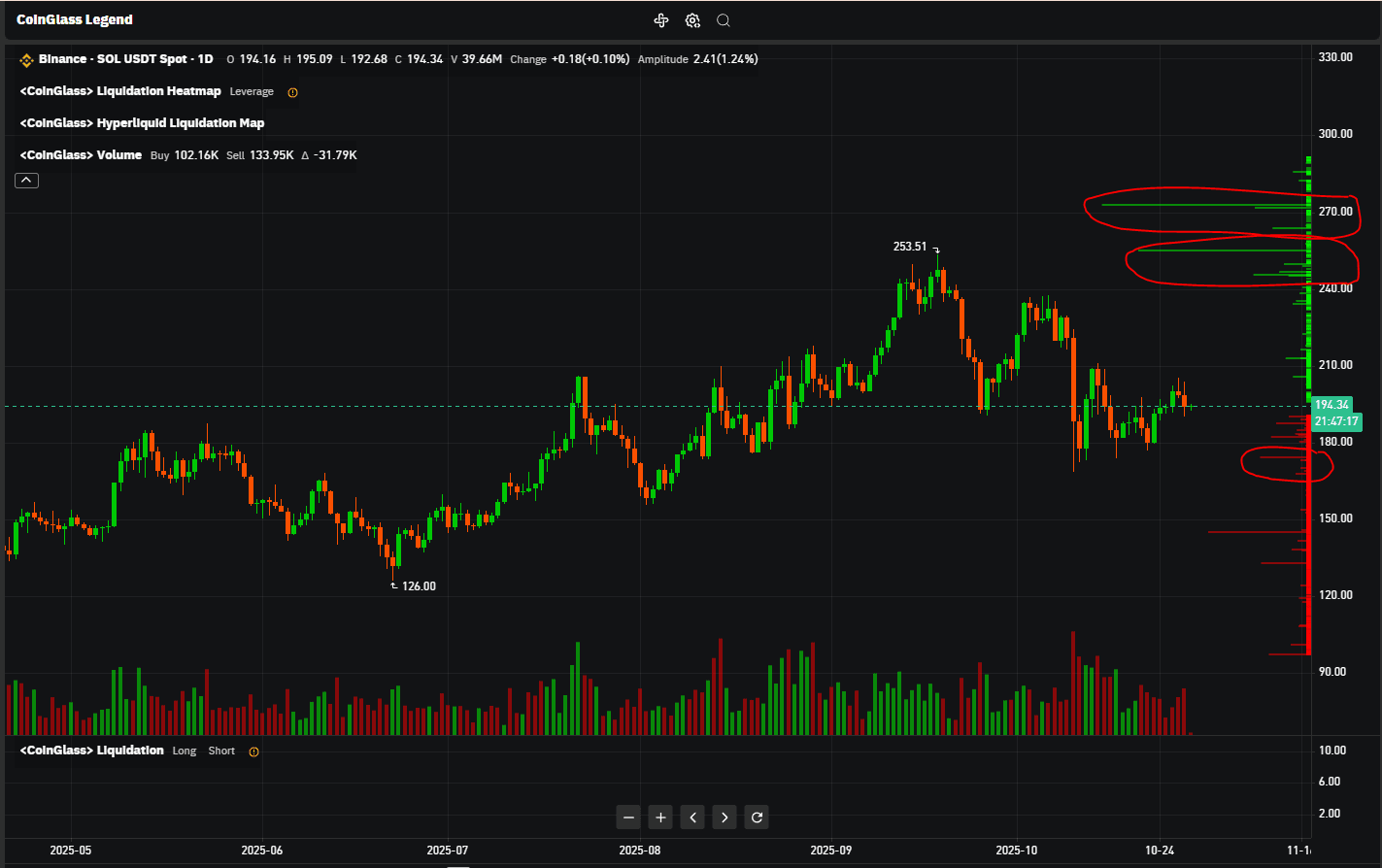Open info icon beside Liquidation Long Short
The height and width of the screenshot is (868, 1382).
pos(253,751)
